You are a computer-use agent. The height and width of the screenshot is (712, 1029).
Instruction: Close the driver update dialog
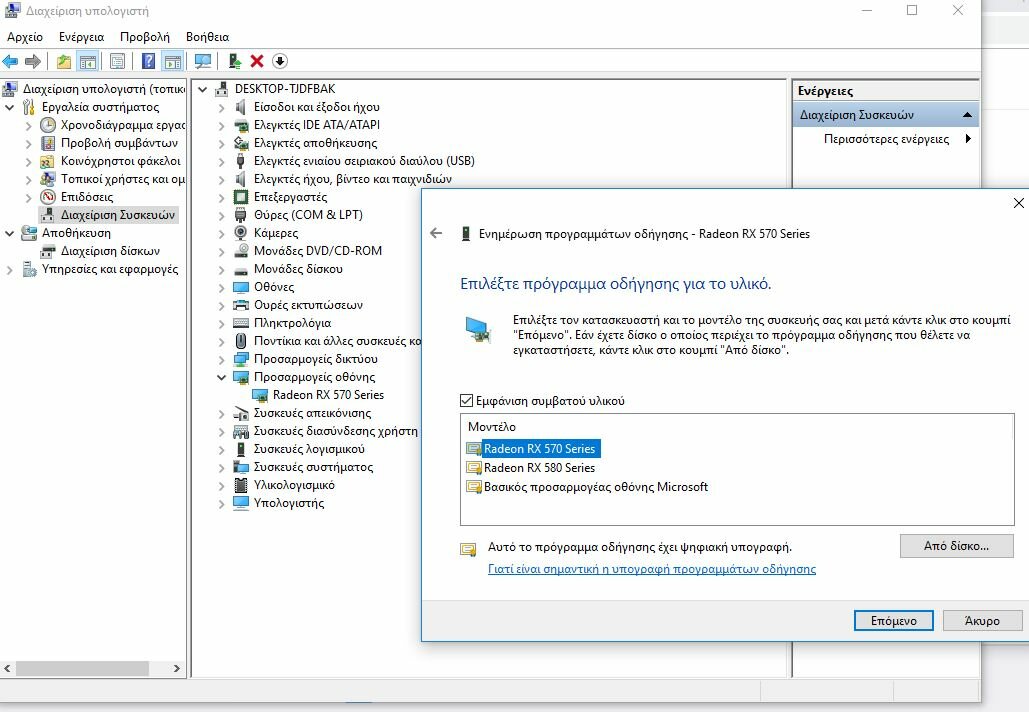click(x=1018, y=203)
